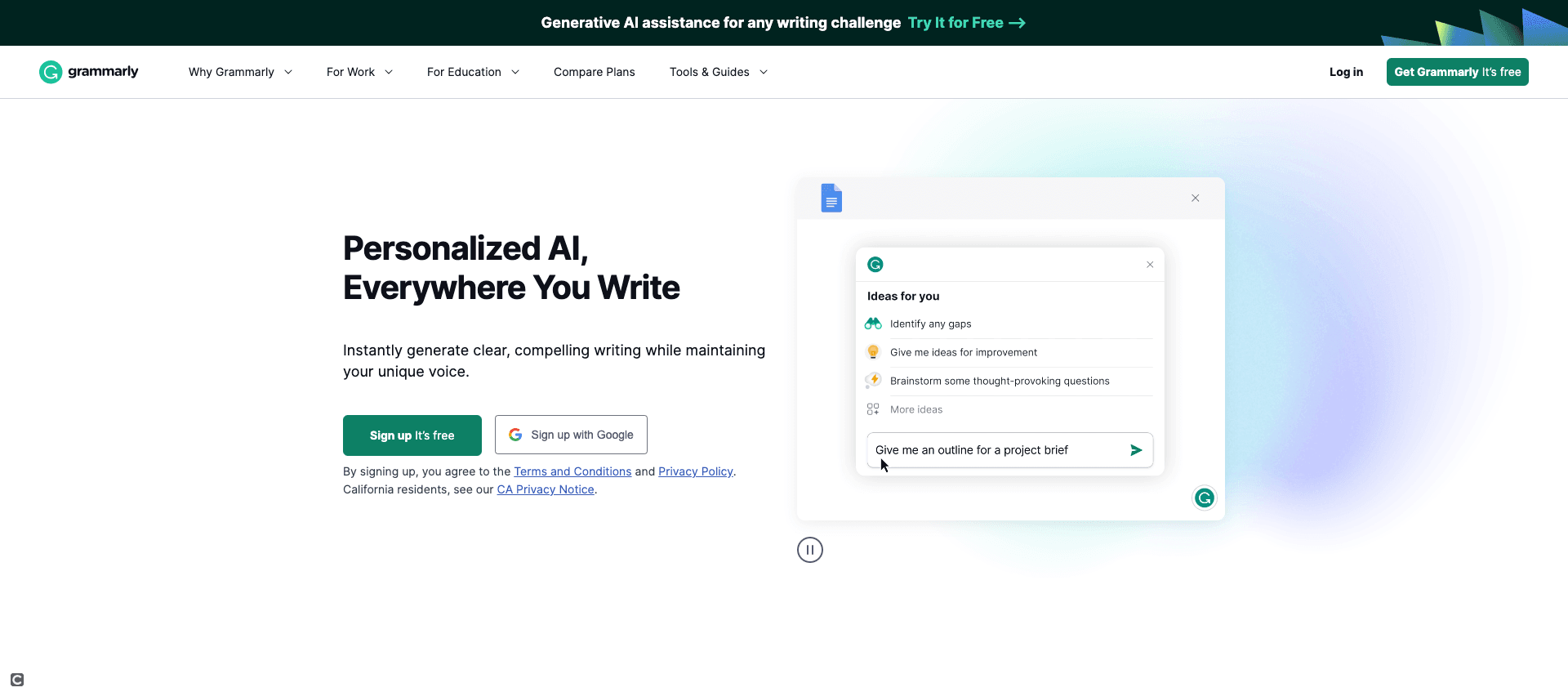Image resolution: width=1568 pixels, height=692 pixels.
Task: Open the Terms and Conditions link
Action: 572,471
